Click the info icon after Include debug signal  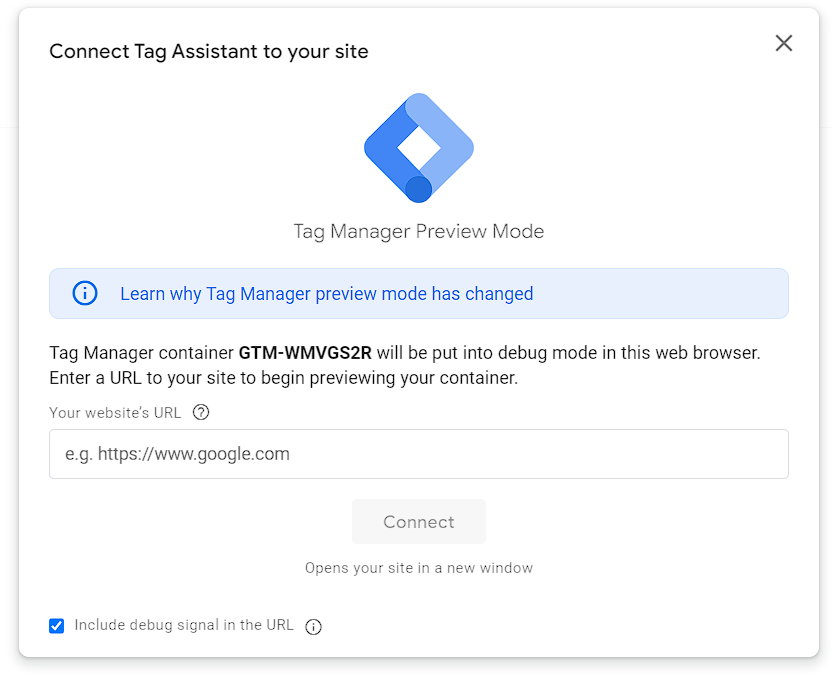312,625
